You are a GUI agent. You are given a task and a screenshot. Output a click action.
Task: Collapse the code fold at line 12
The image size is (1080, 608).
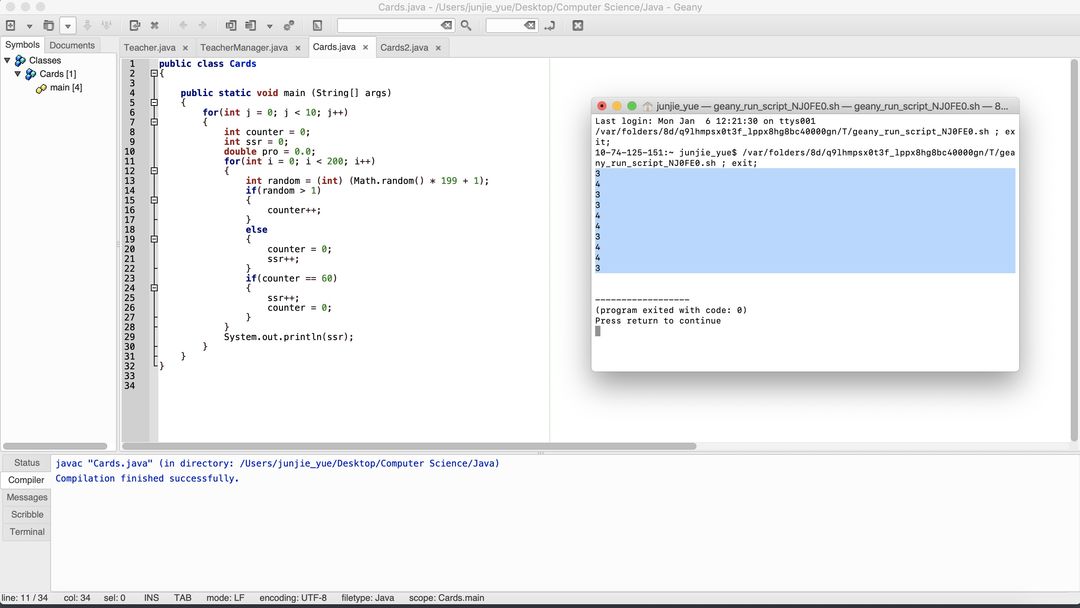(x=154, y=171)
